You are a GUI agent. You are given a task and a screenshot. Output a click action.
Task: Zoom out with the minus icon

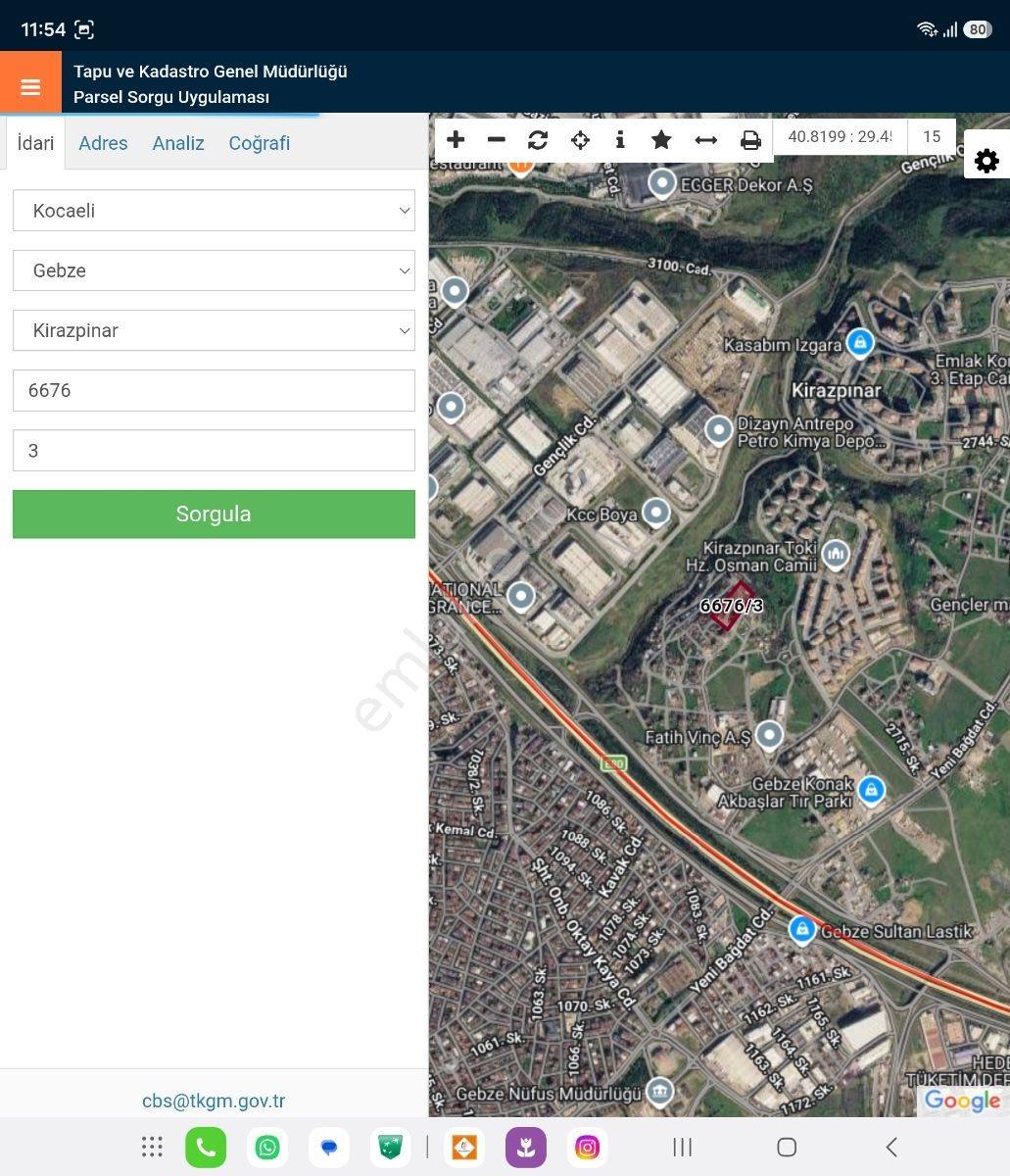point(497,139)
